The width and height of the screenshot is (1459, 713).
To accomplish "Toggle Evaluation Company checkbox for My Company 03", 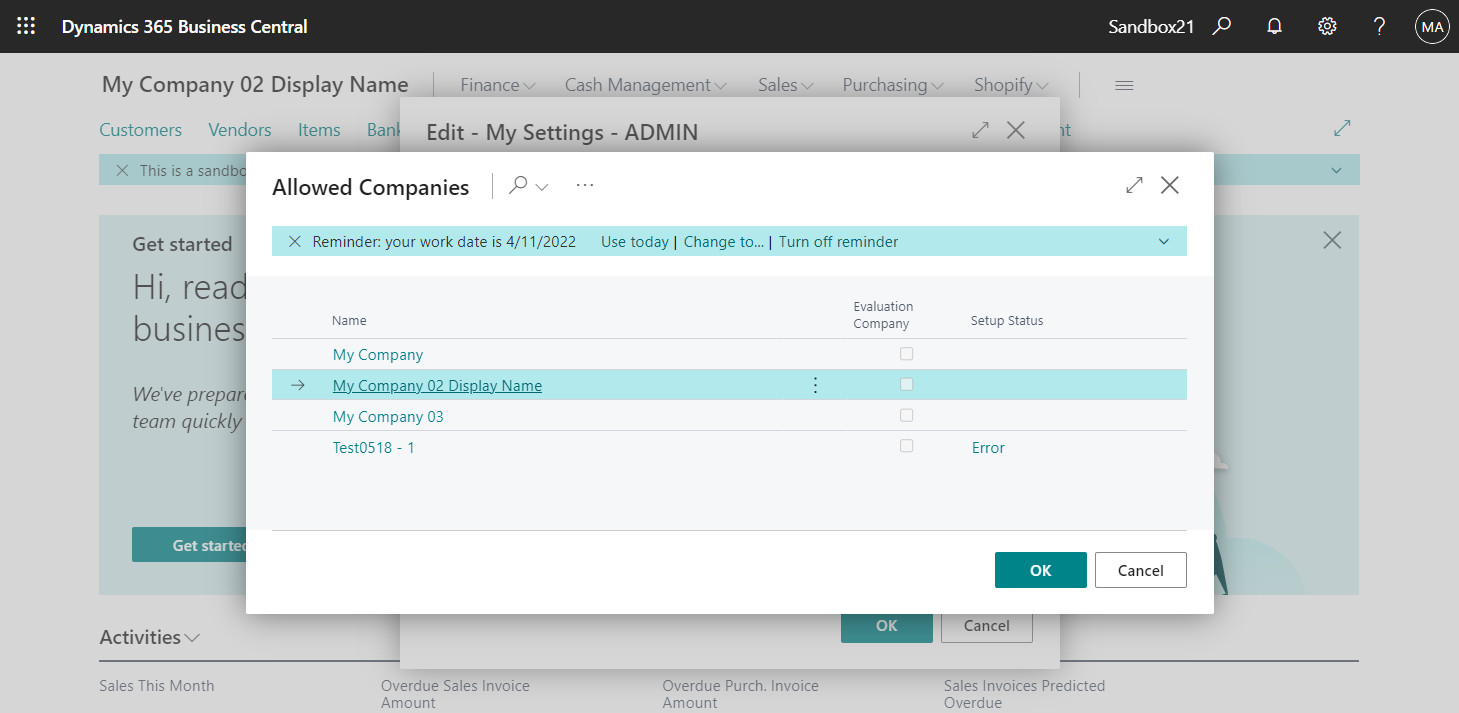I will pyautogui.click(x=906, y=415).
